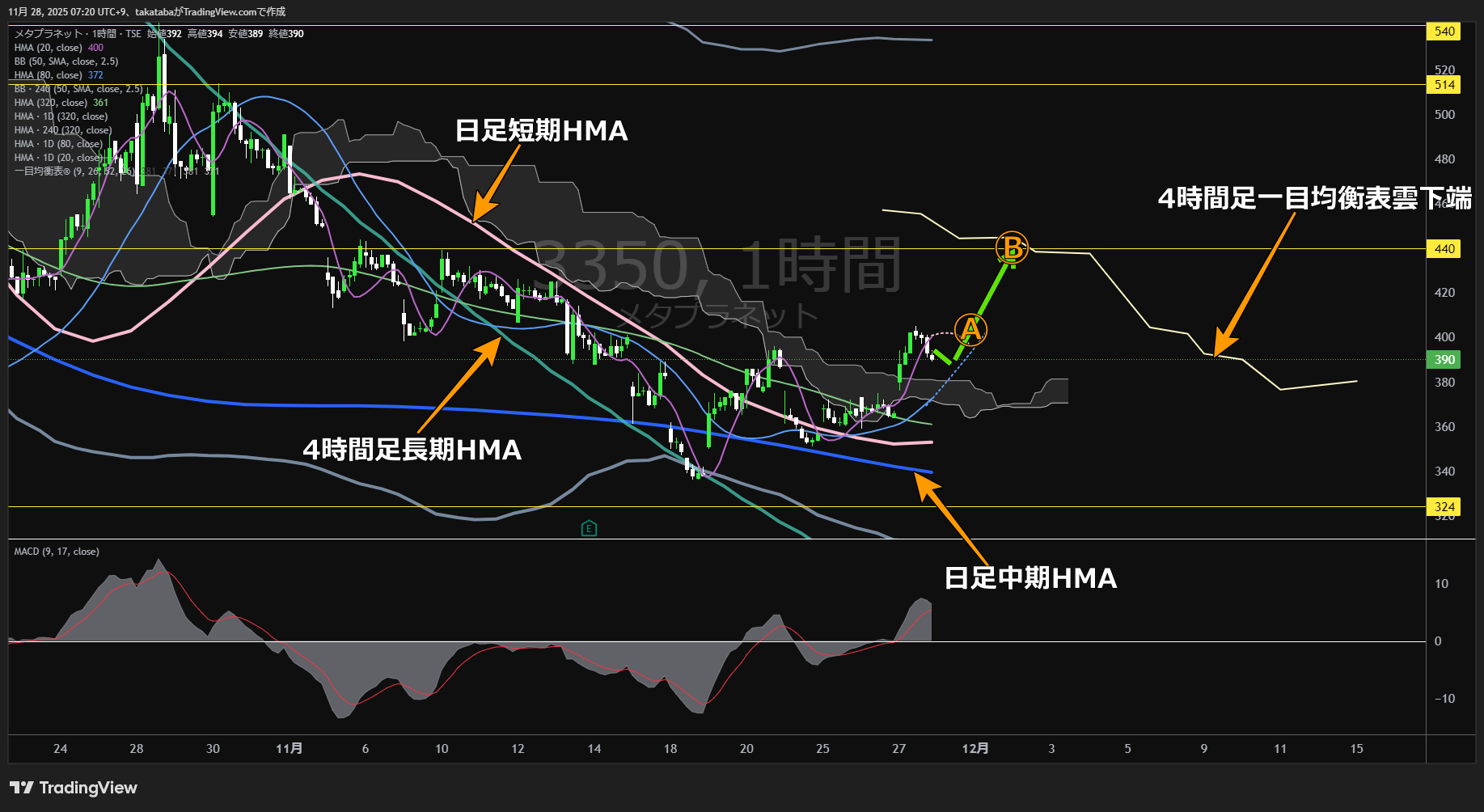The image size is (1484, 812).
Task: Click the 360 tick on price scale
Action: click(1444, 427)
